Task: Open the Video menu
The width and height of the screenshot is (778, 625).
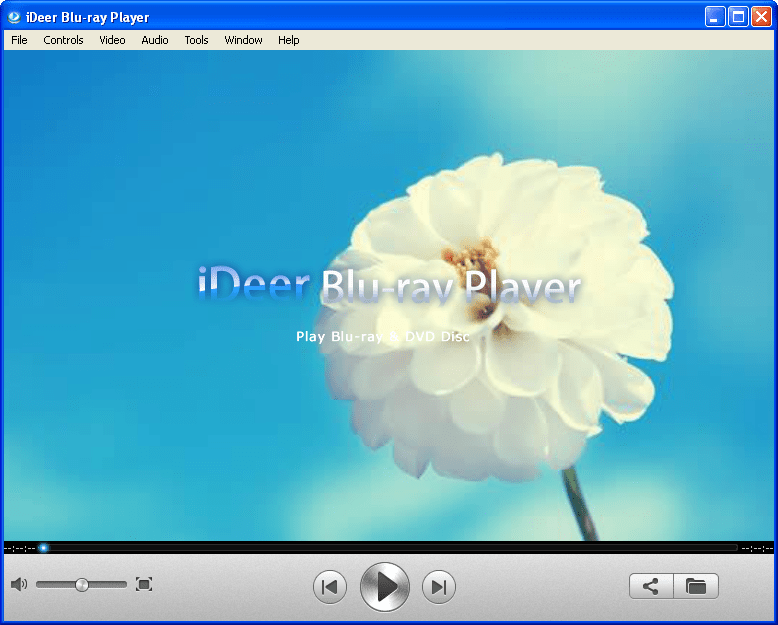Action: point(112,40)
